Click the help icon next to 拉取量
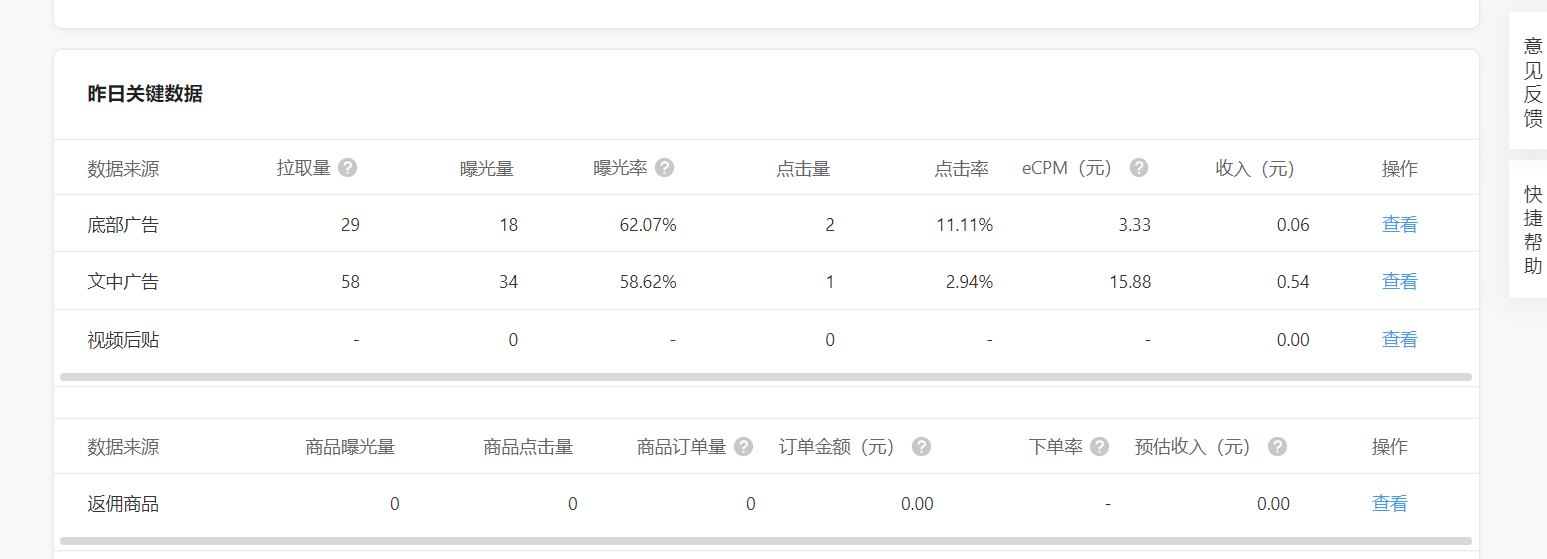The height and width of the screenshot is (559, 1547). coord(347,168)
